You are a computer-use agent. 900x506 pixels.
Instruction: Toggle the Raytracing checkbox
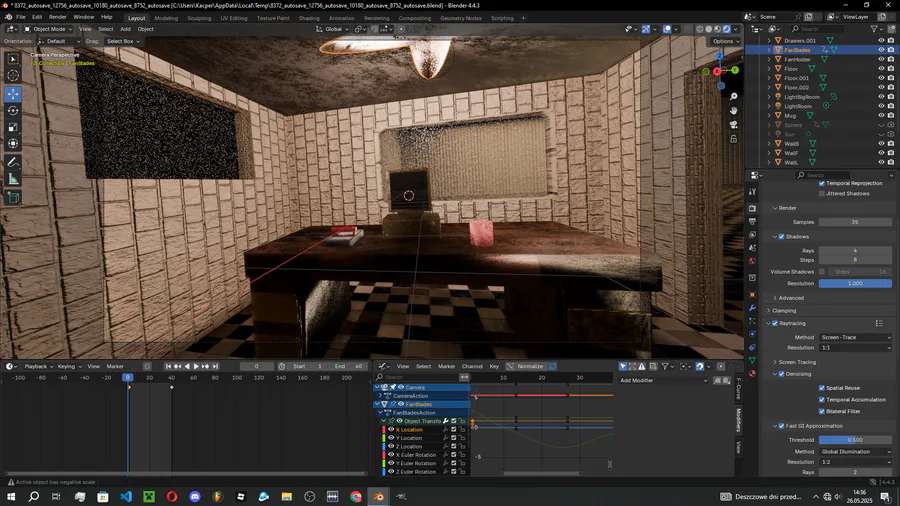775,324
